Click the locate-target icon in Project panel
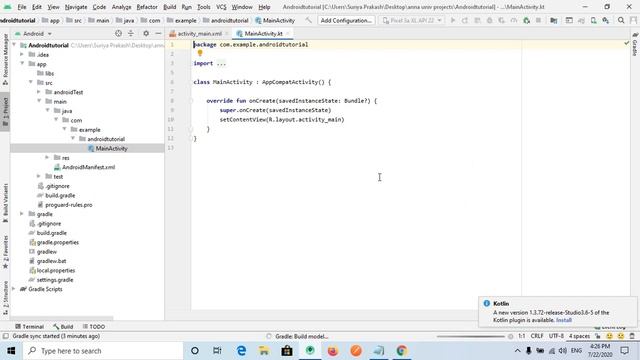 (118, 33)
